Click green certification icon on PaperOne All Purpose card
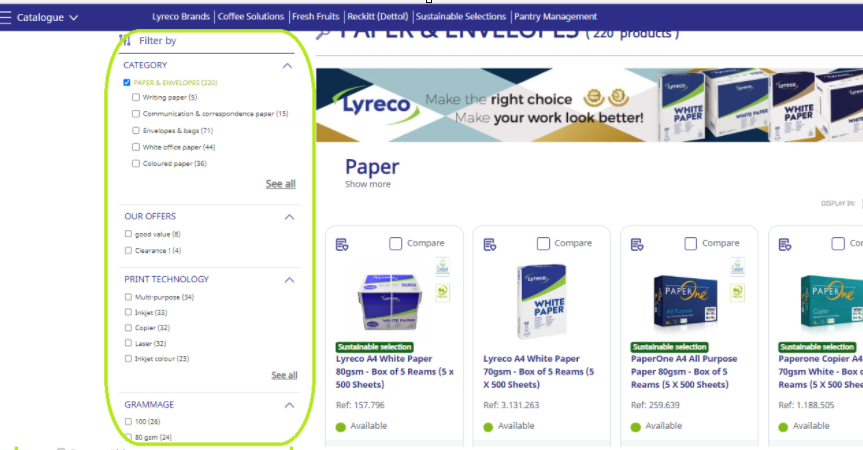This screenshot has width=863, height=450. [x=738, y=292]
